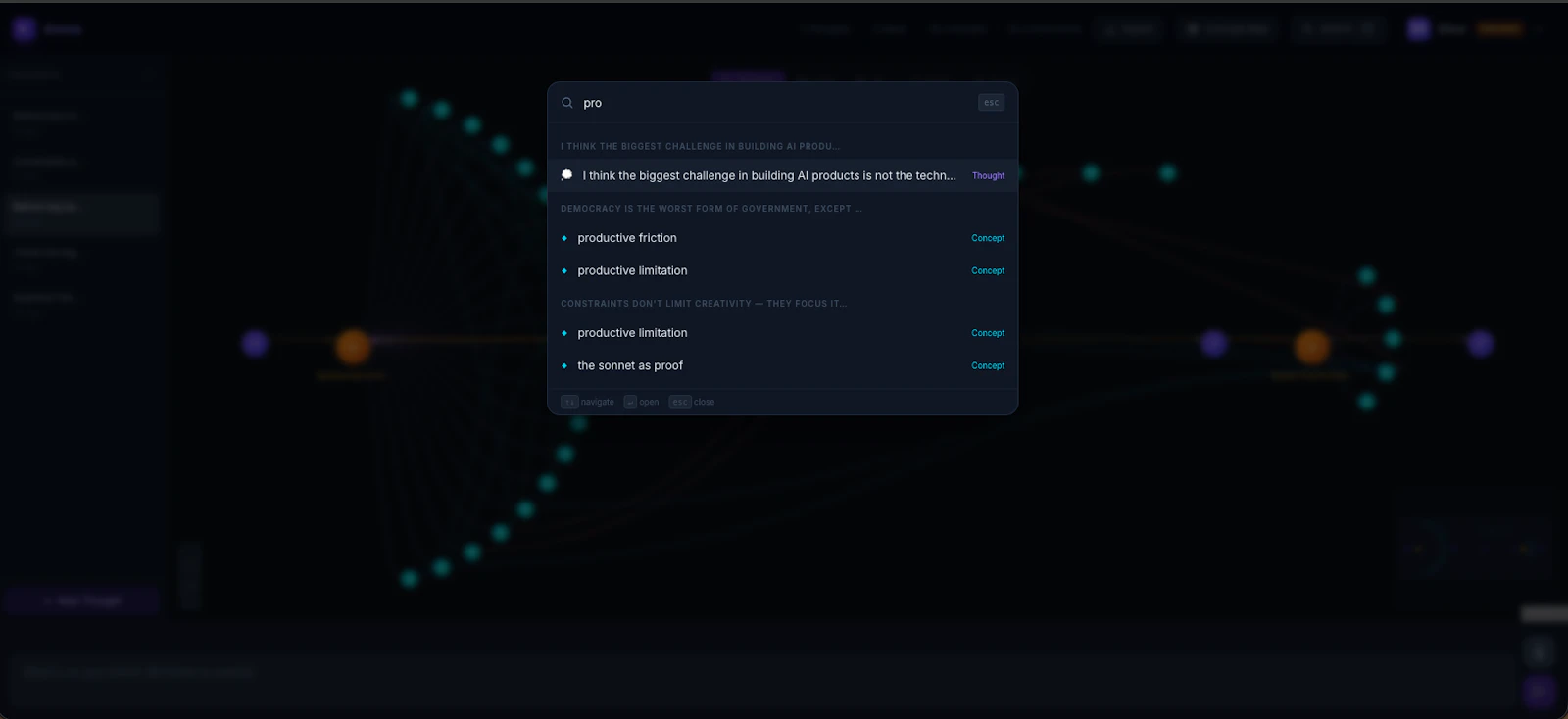Screen dimensions: 1568x719
Task: Click the diamond icon beside the sonnet as proof
Action: tap(564, 366)
